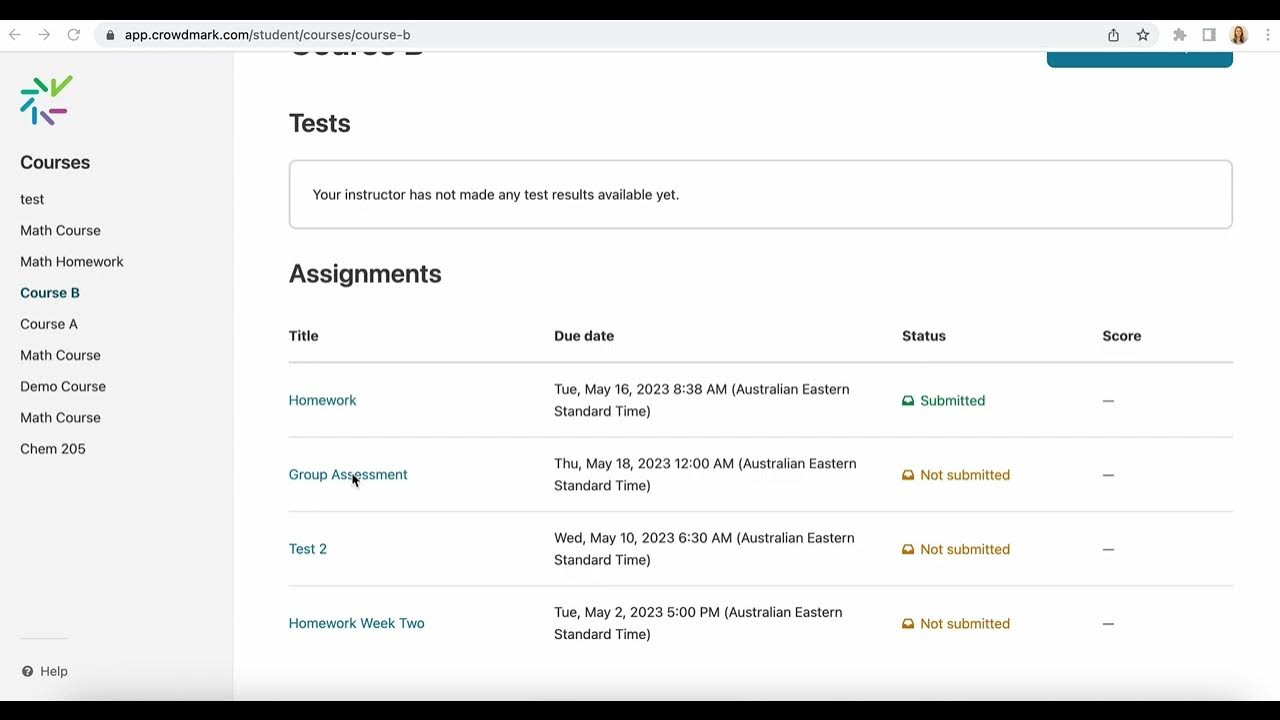Toggle the browser side panel icon
This screenshot has width=1280, height=720.
1209,35
